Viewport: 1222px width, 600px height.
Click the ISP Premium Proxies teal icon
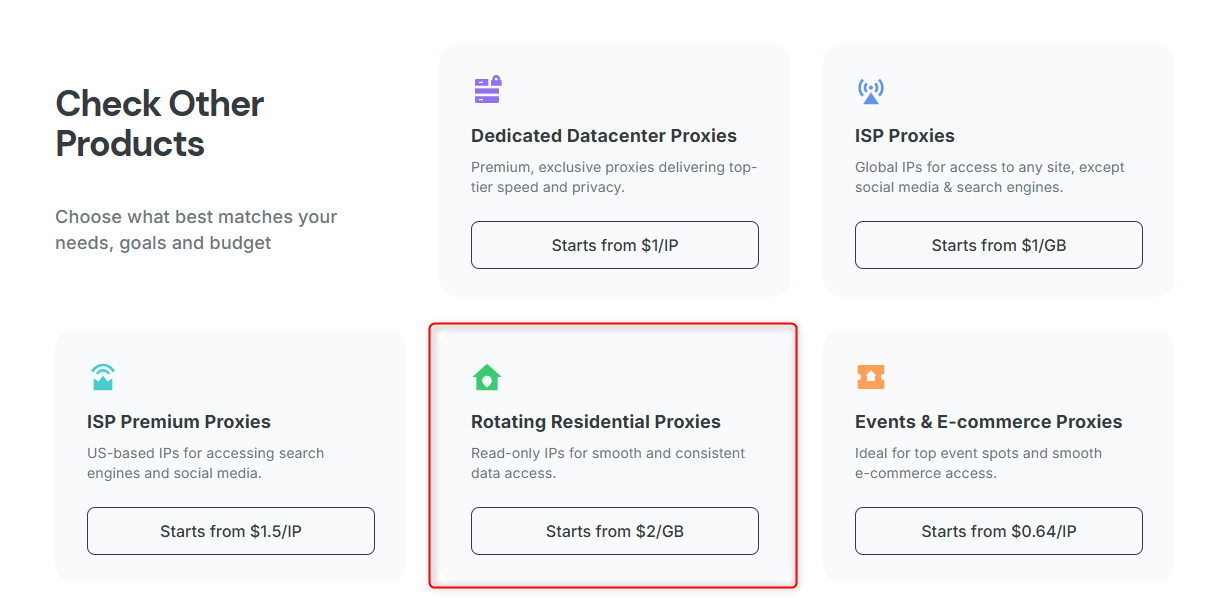coord(103,376)
